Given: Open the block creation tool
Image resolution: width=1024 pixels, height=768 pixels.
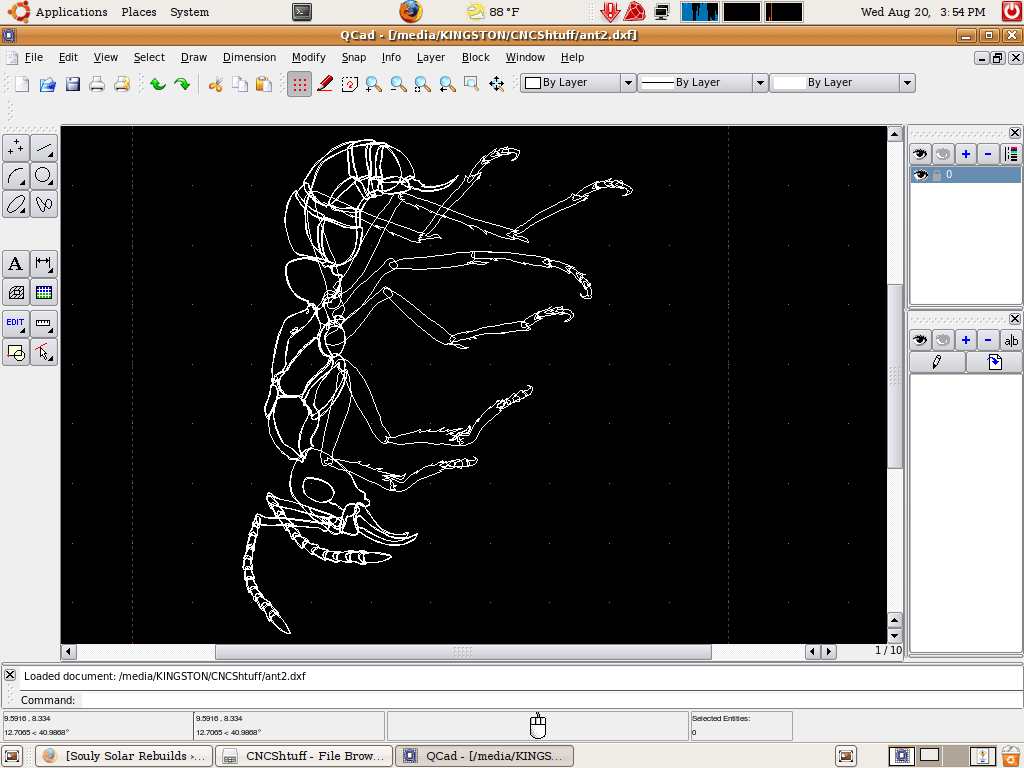Looking at the screenshot, I should point(16,353).
